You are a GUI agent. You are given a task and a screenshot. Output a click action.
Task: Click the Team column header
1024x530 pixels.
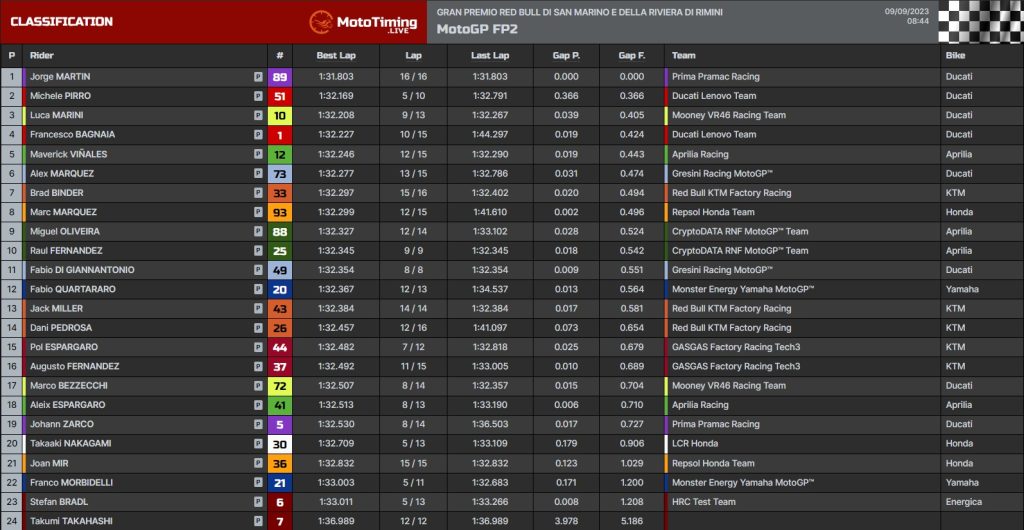point(684,56)
